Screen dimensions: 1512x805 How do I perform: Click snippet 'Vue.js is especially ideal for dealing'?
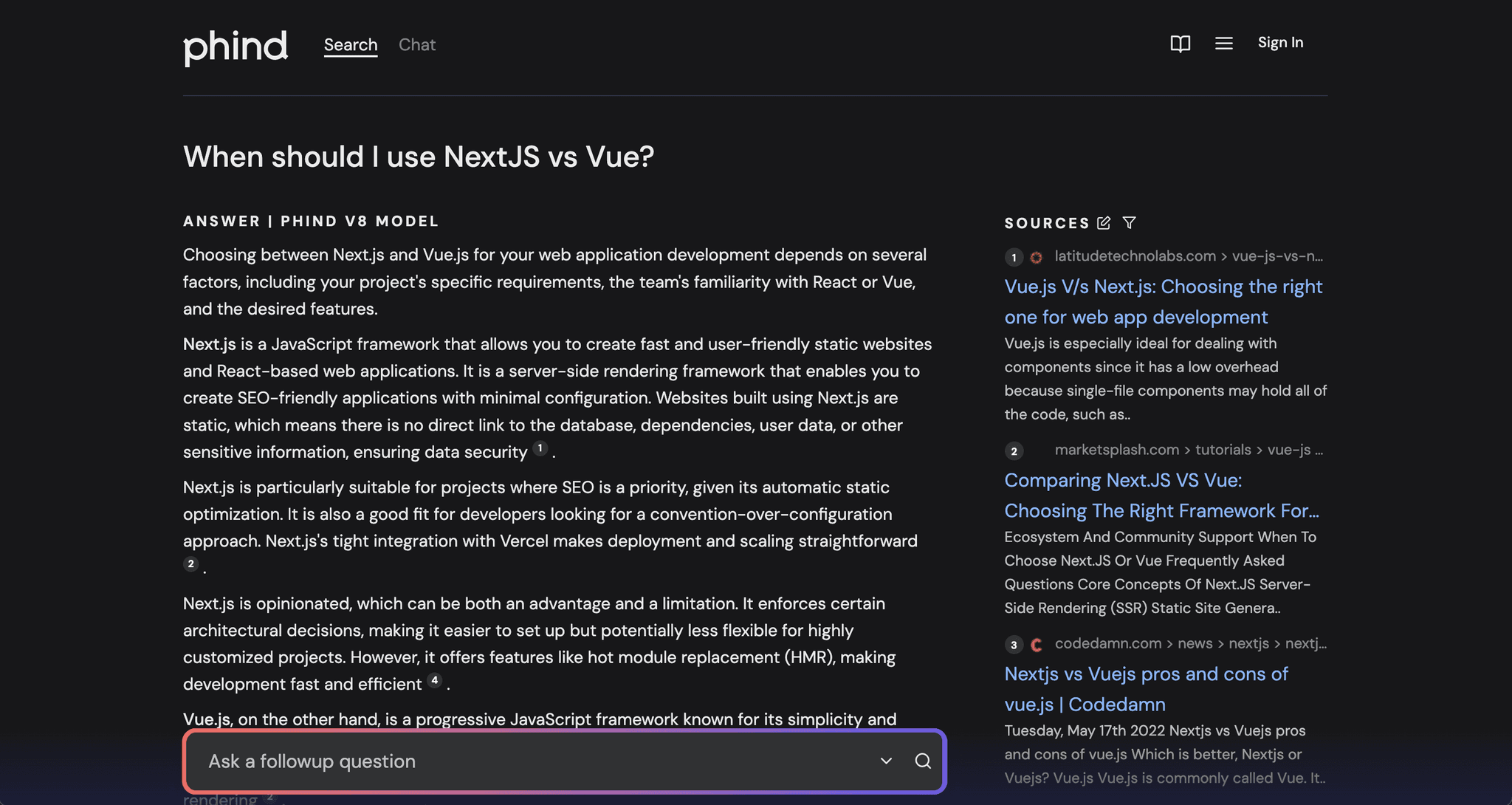tap(1141, 343)
